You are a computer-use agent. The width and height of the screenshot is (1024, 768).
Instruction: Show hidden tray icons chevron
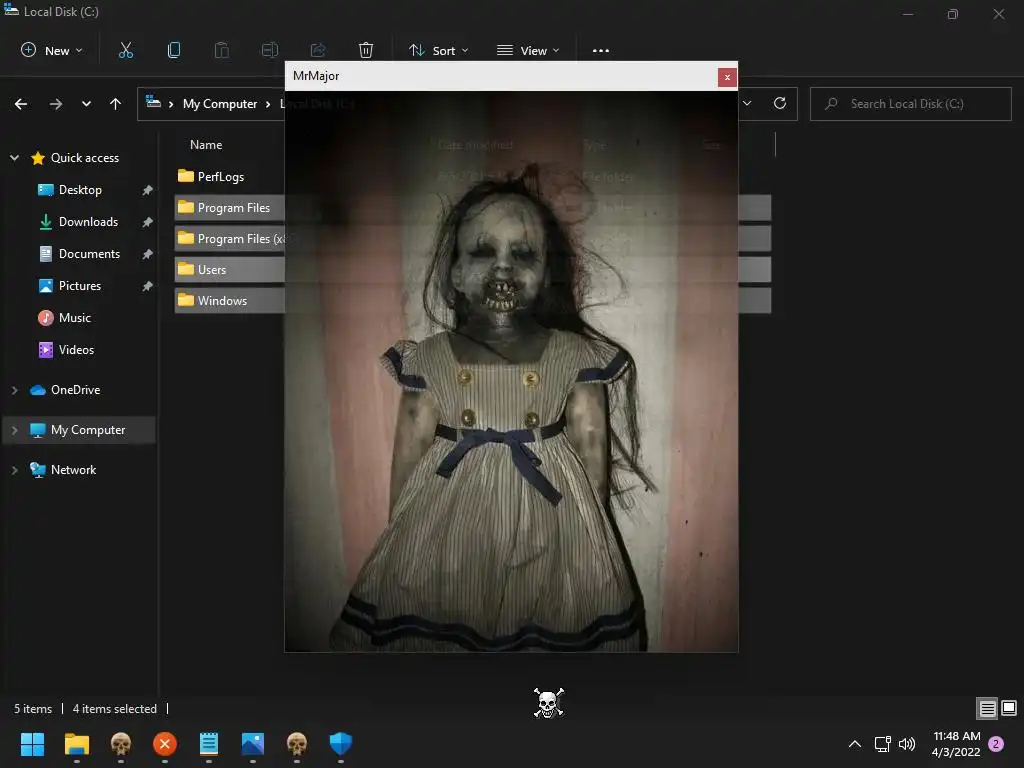coord(854,744)
